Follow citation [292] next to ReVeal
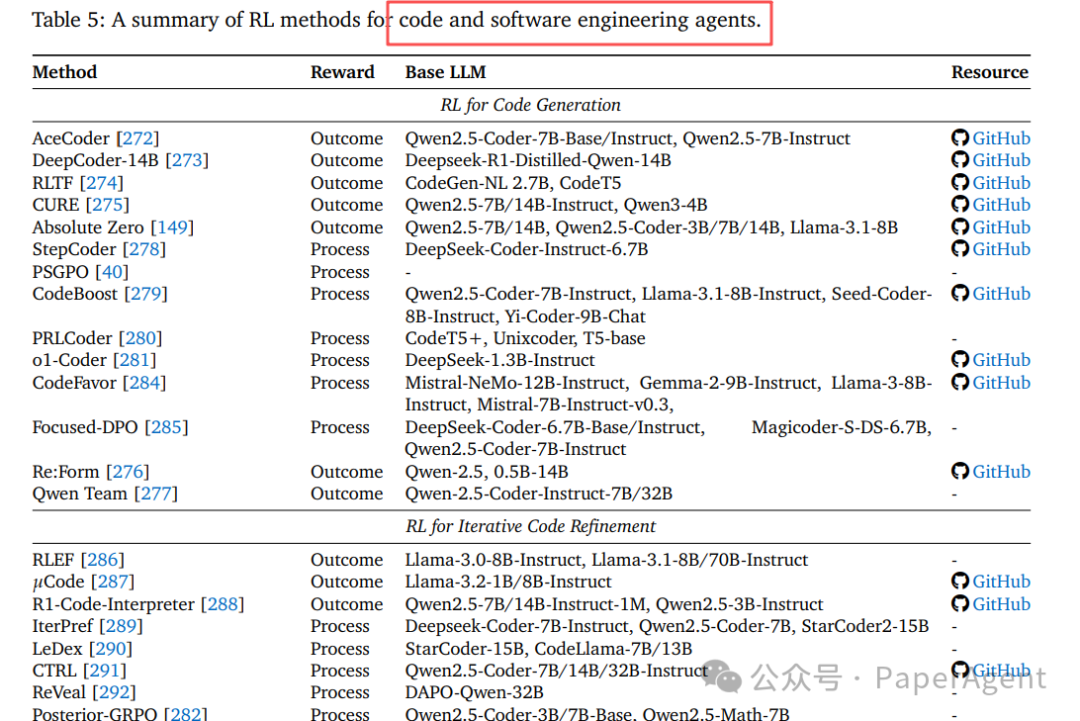1080x721 pixels. 114,692
